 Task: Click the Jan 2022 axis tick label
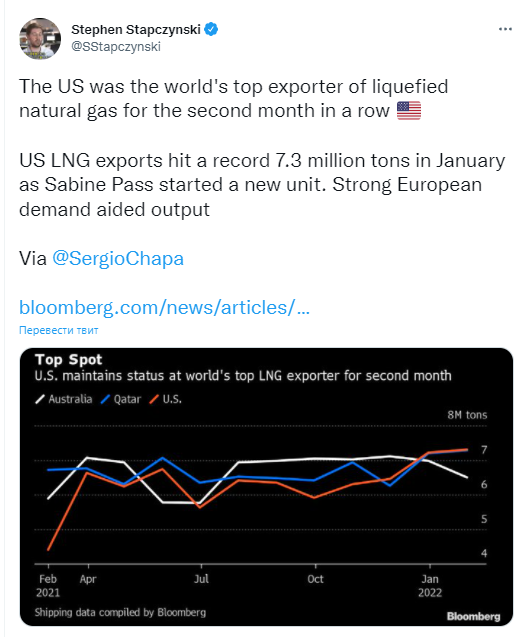click(430, 585)
